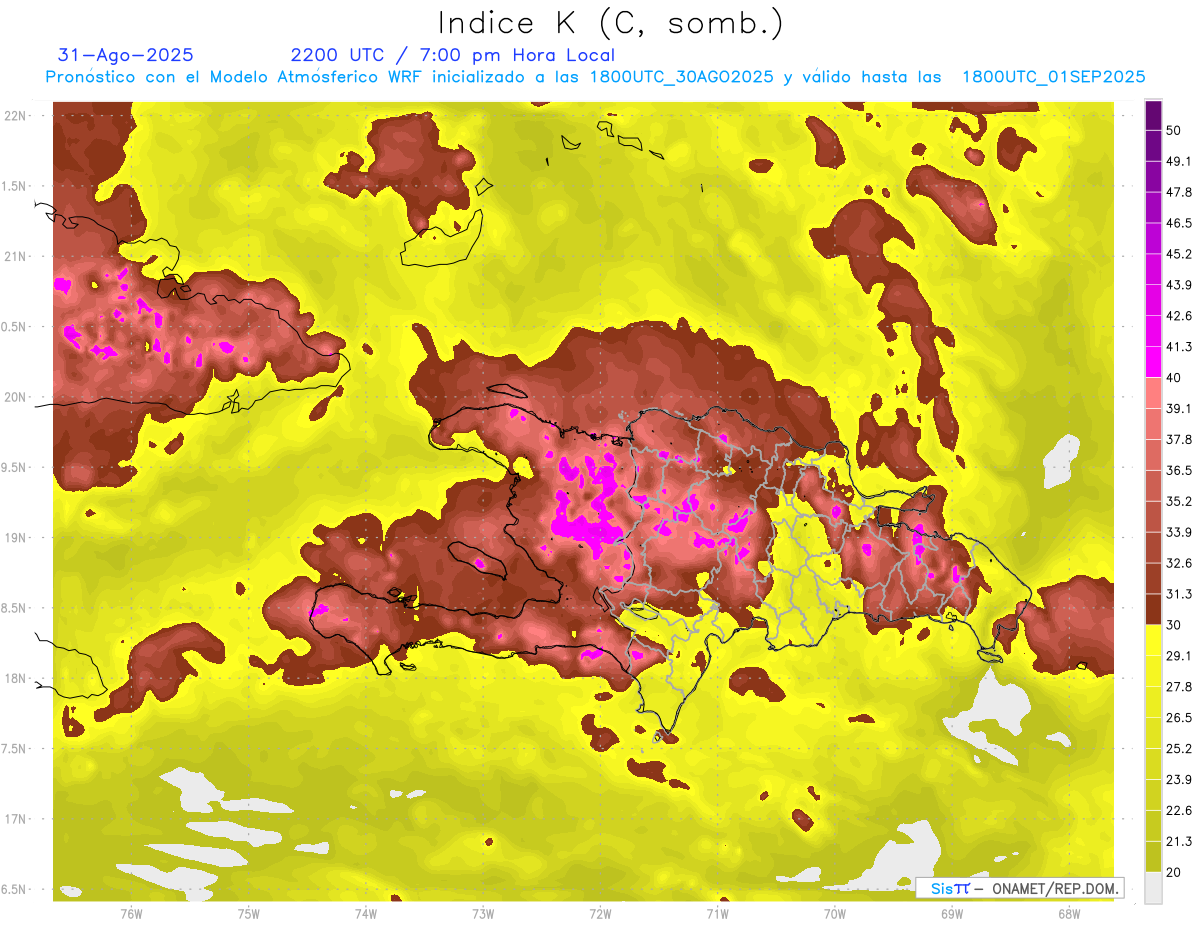Click the 75W longitude label

click(248, 913)
